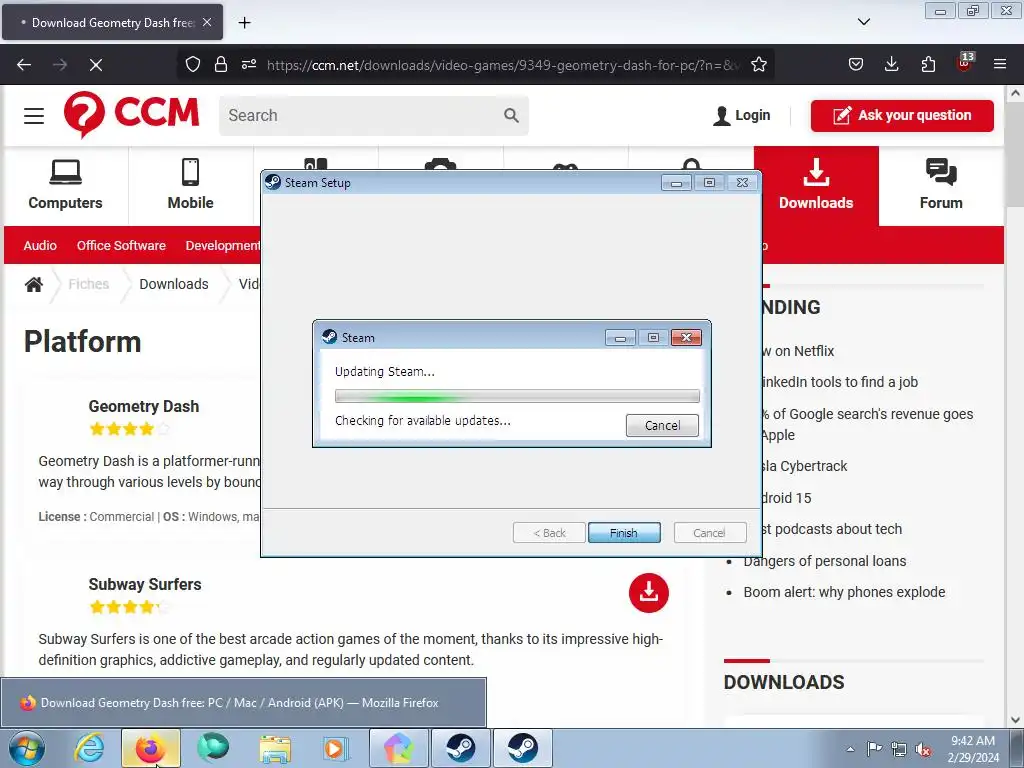
Task: Click the red Subway Surfers download icon
Action: pos(648,593)
